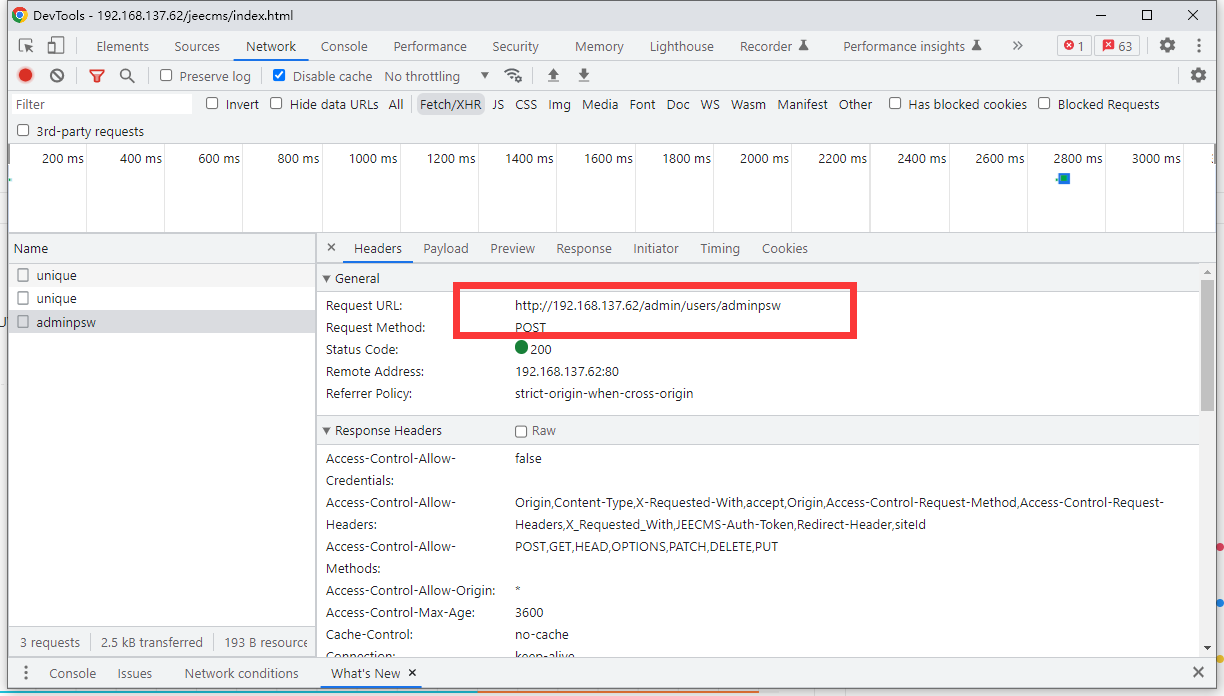Viewport: 1224px width, 696px height.
Task: Toggle the network filter funnel icon
Action: (97, 76)
